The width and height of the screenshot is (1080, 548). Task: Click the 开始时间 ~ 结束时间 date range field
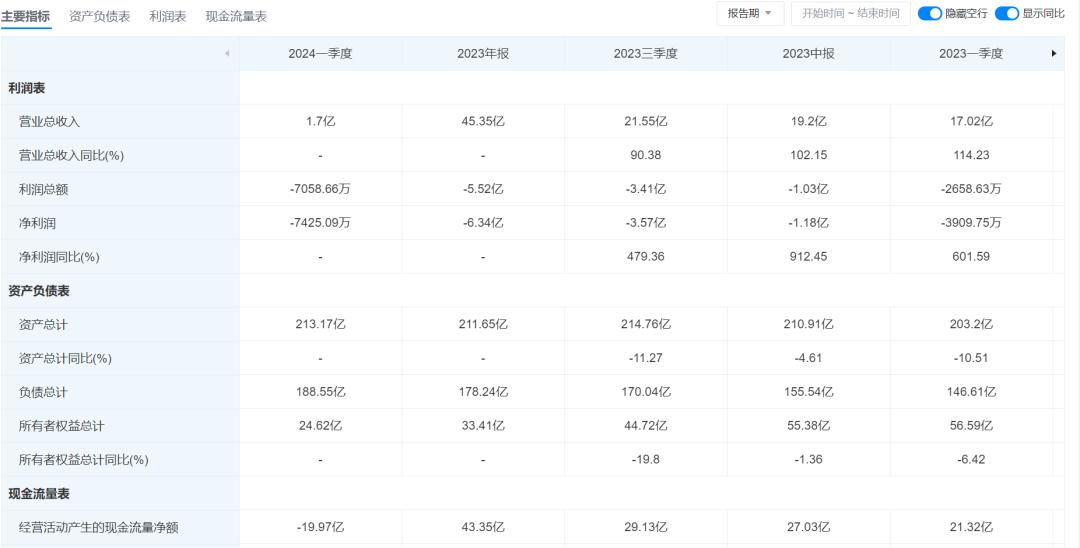(x=850, y=14)
